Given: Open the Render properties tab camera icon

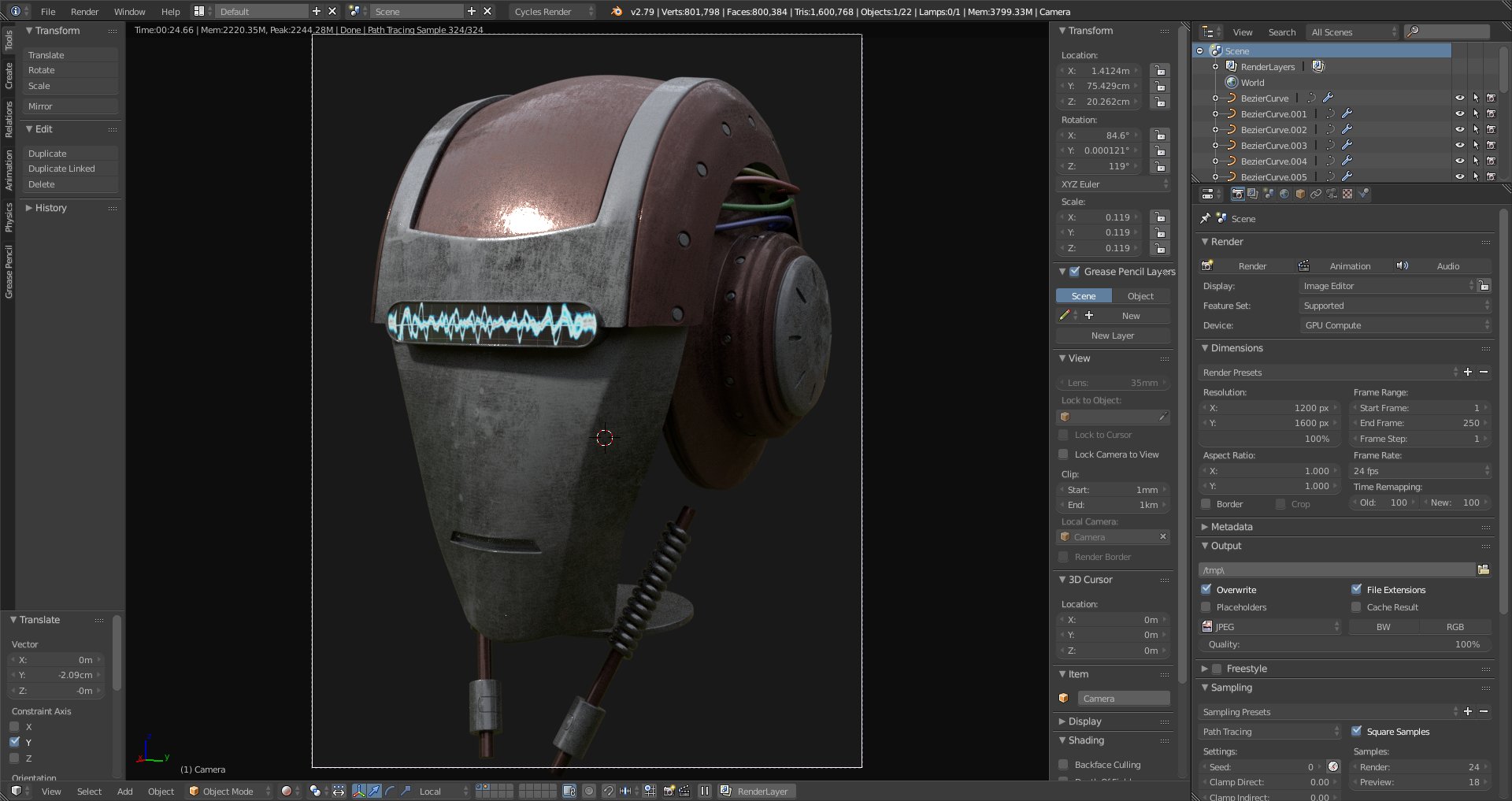Looking at the screenshot, I should 1237,194.
